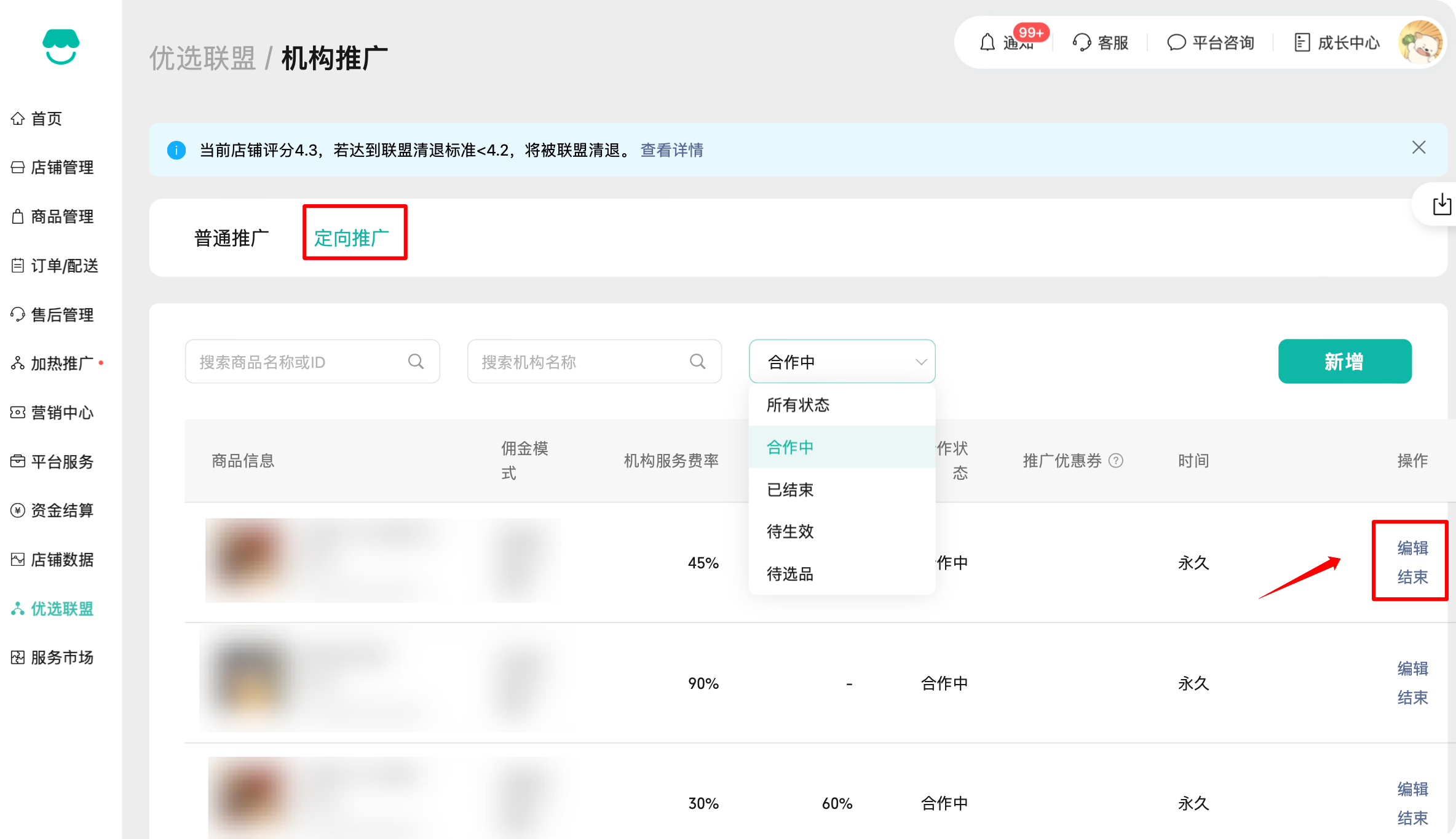
Task: Open customer service headset icon
Action: point(1082,42)
